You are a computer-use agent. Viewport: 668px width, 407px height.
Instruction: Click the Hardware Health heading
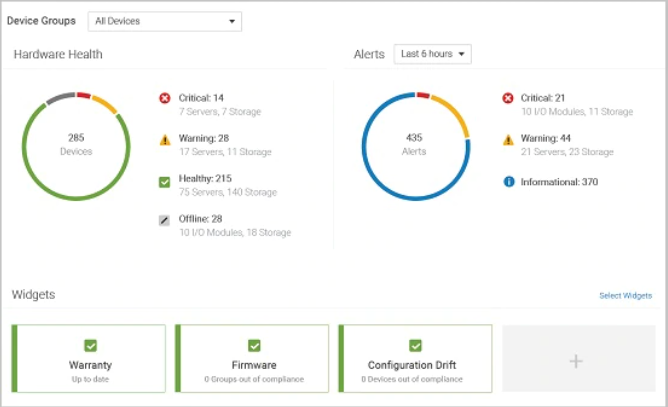click(x=58, y=54)
